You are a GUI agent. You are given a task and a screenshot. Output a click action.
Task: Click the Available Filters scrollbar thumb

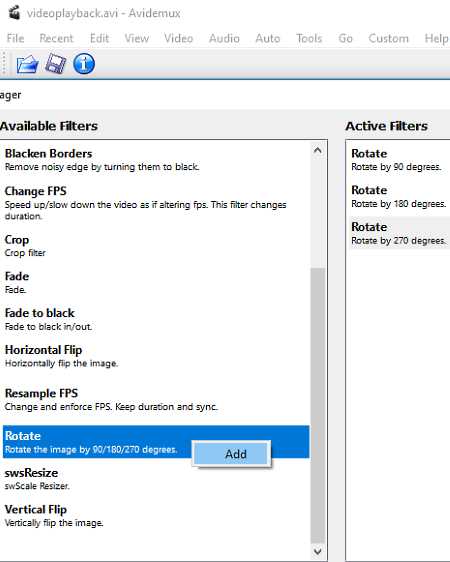(x=317, y=405)
